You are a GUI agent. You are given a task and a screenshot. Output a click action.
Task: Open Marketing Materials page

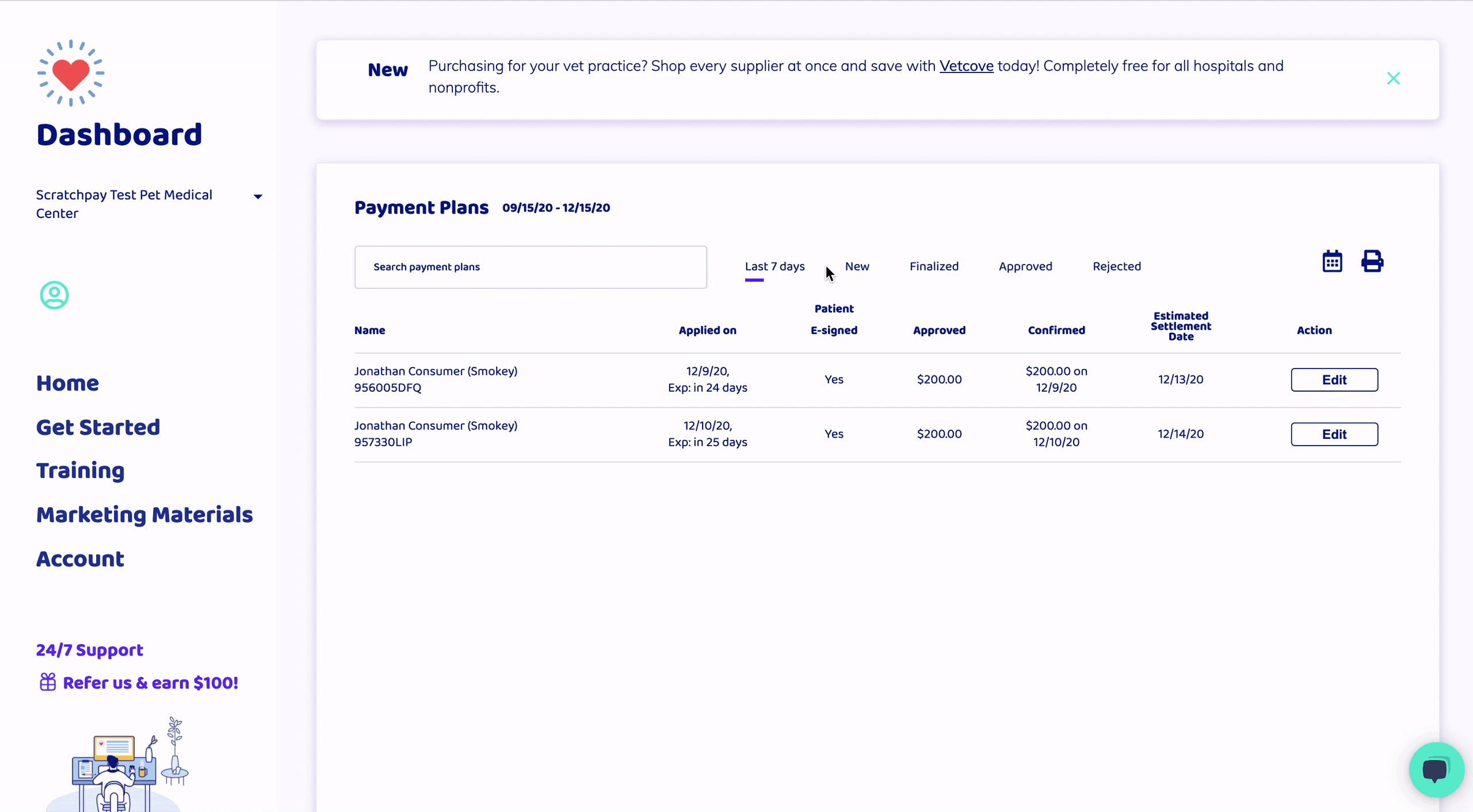coord(144,515)
